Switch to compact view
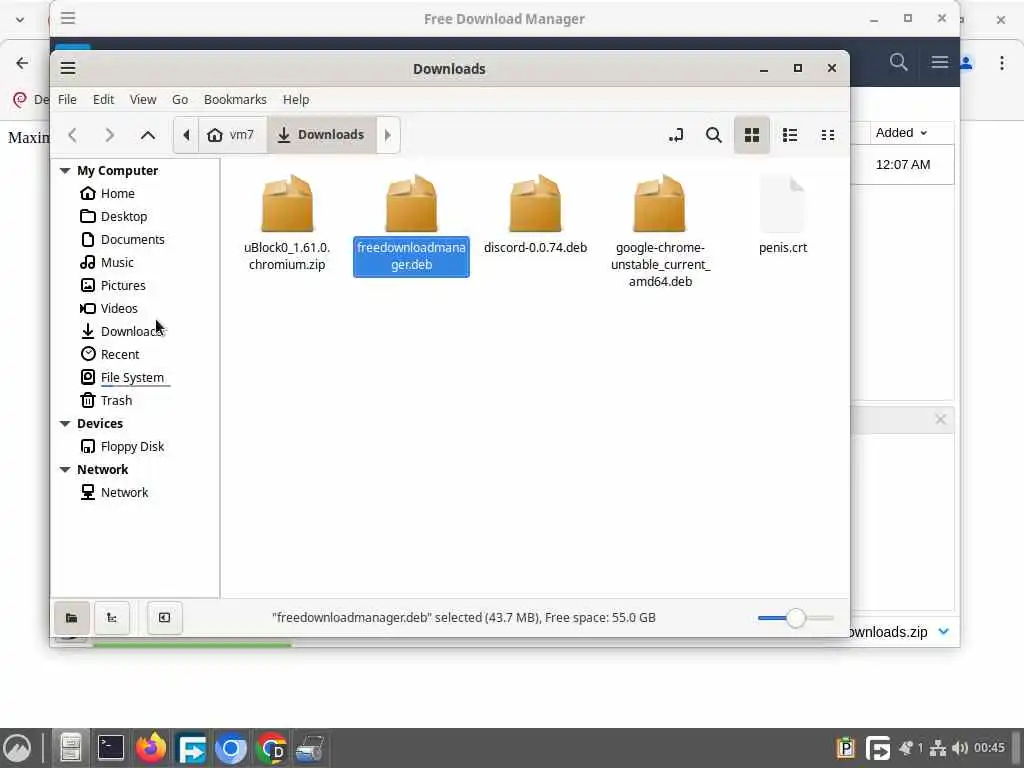The height and width of the screenshot is (768, 1024). (827, 135)
